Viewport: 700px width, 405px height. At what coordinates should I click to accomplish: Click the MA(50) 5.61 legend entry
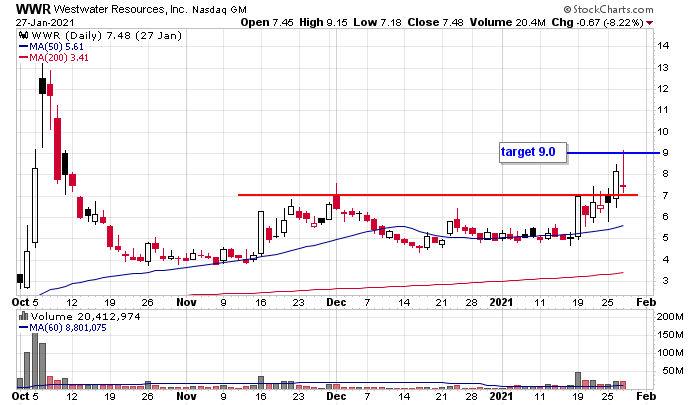coord(51,46)
